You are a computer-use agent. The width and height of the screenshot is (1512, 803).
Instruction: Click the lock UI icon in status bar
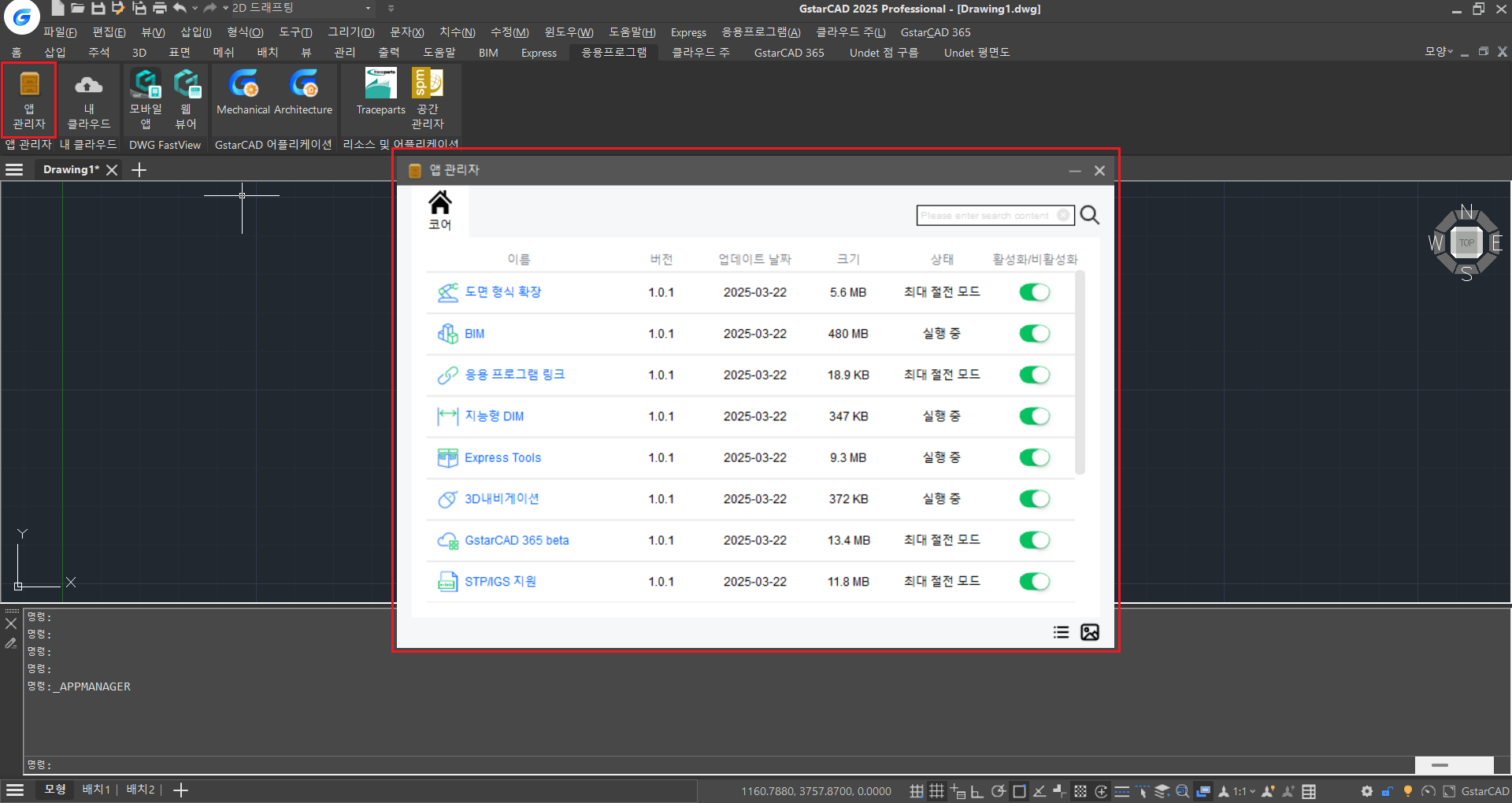tap(1388, 791)
